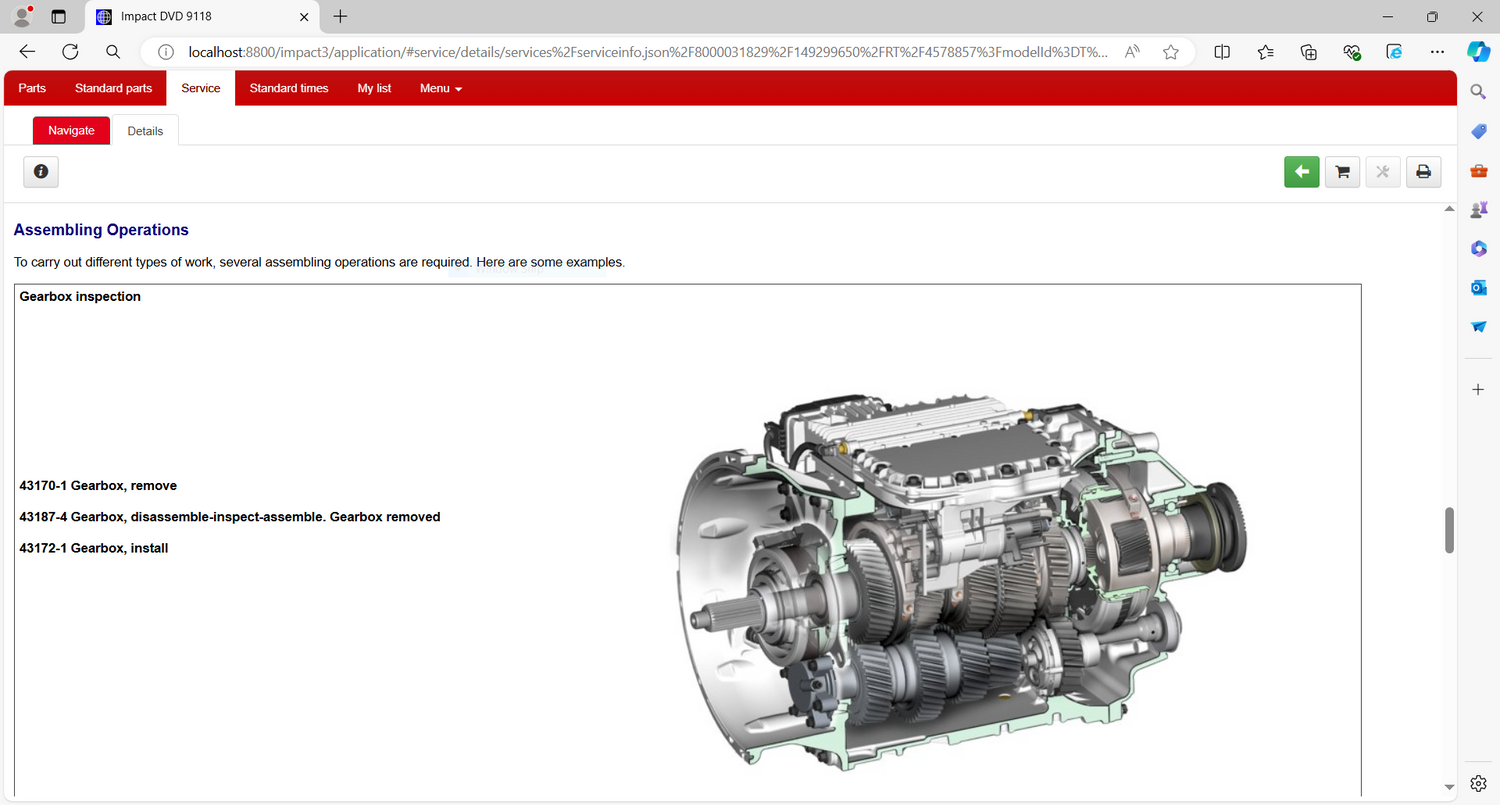Open the sidebar shopping tag

click(x=1479, y=131)
